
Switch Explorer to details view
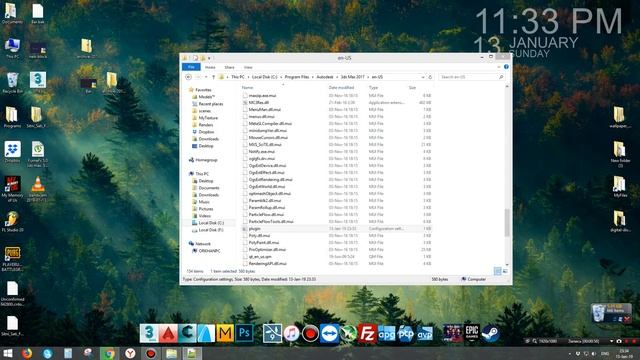tap(498, 271)
